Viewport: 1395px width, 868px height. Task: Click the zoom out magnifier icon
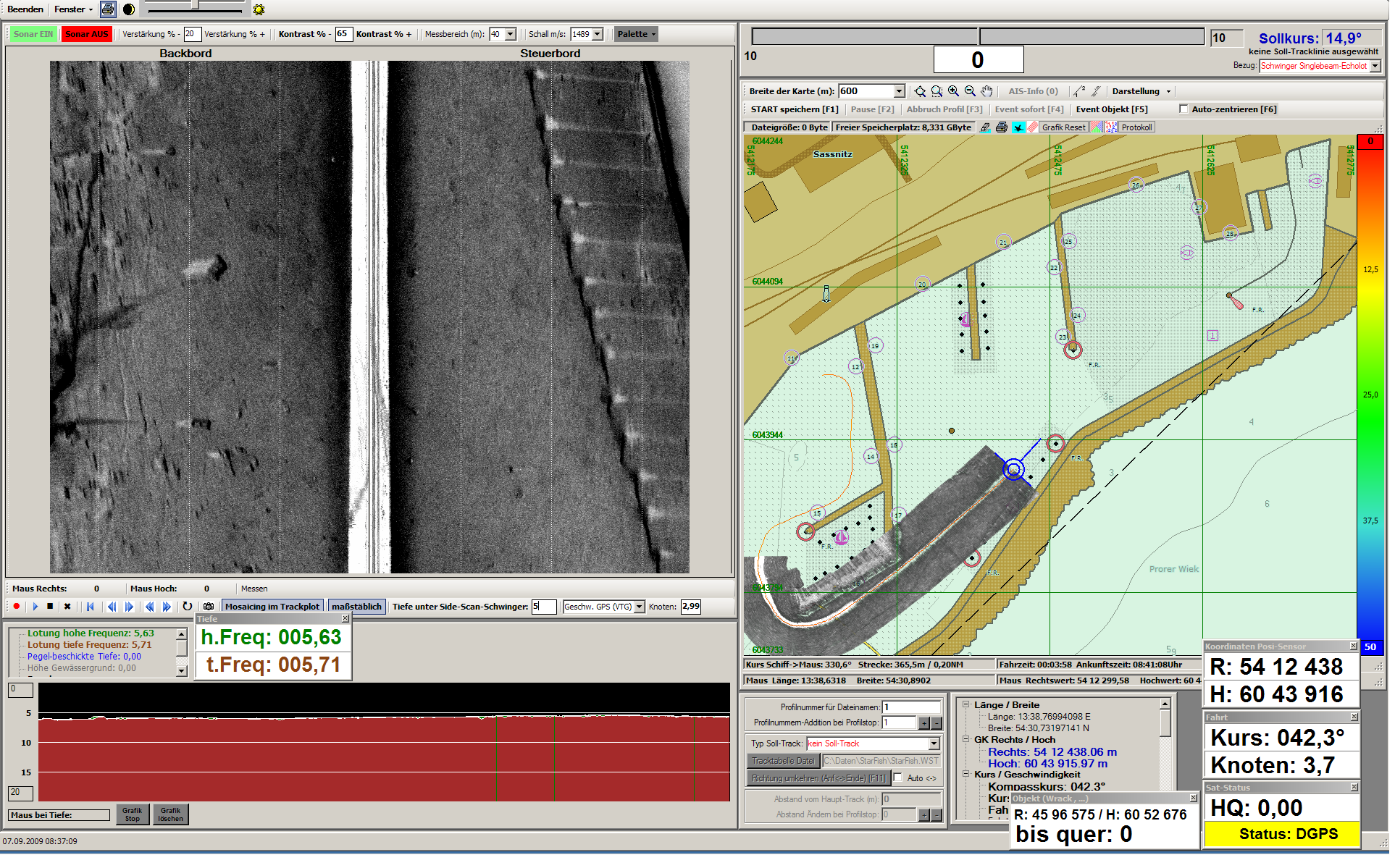click(x=970, y=91)
